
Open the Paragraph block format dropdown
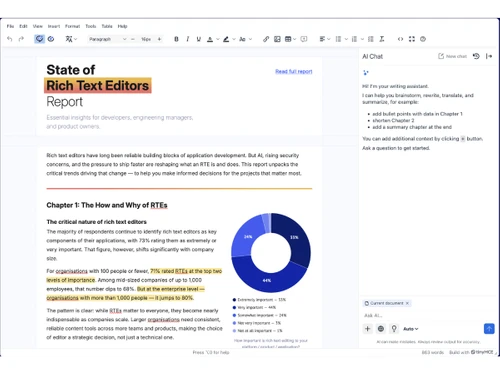(x=107, y=39)
